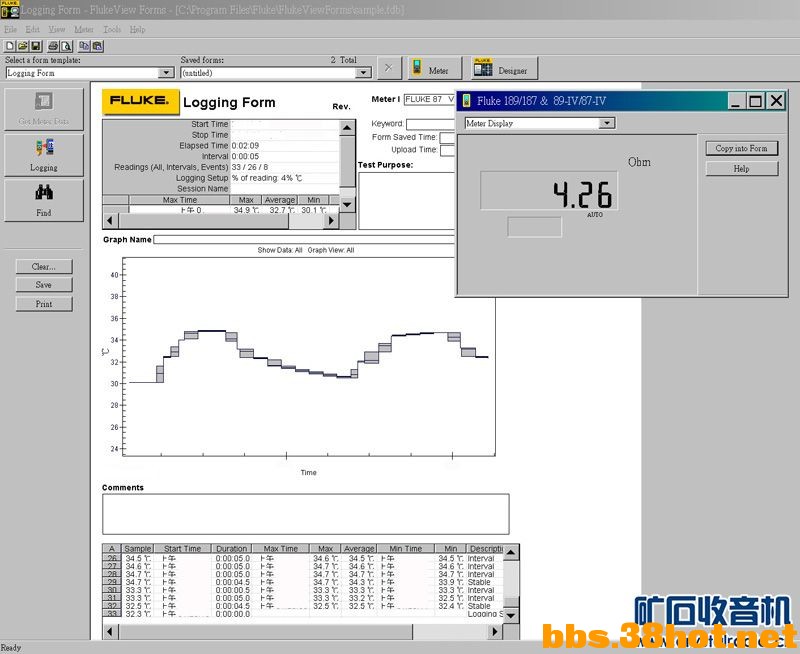Open the Find binoculars tool
The height and width of the screenshot is (654, 800).
point(44,200)
